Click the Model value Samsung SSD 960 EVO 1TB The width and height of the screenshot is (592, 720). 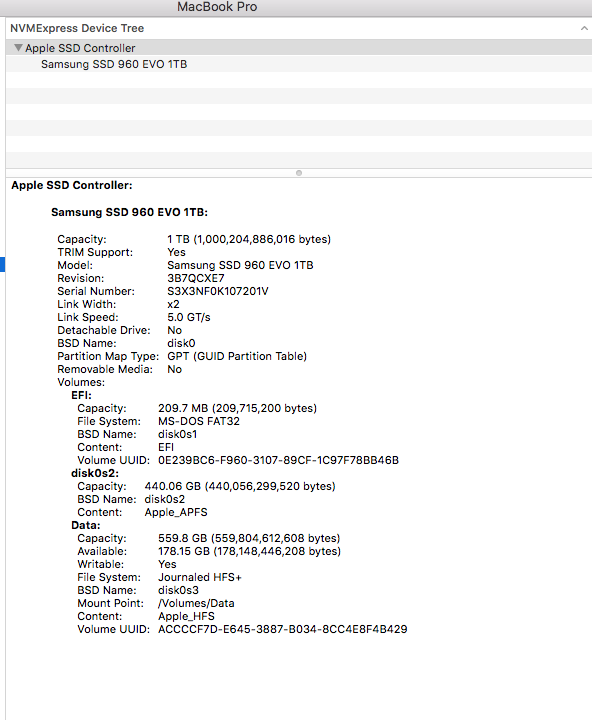pyautogui.click(x=240, y=265)
